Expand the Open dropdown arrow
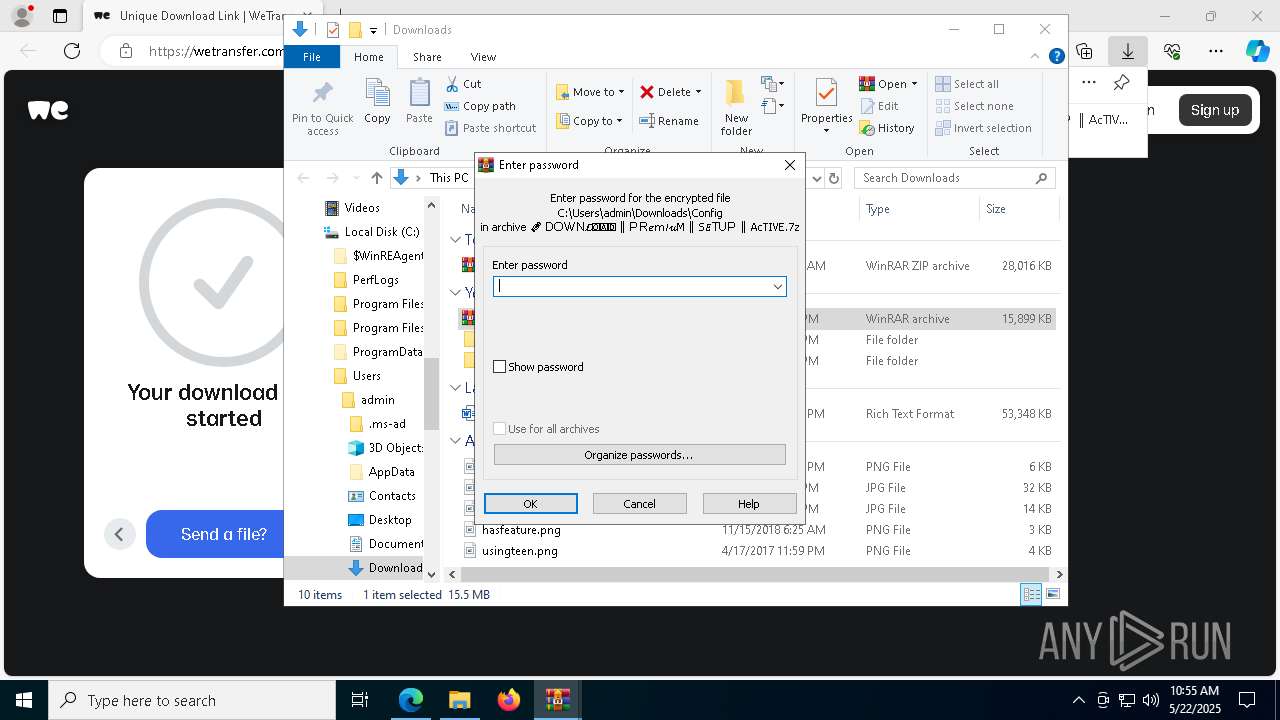 coord(914,84)
